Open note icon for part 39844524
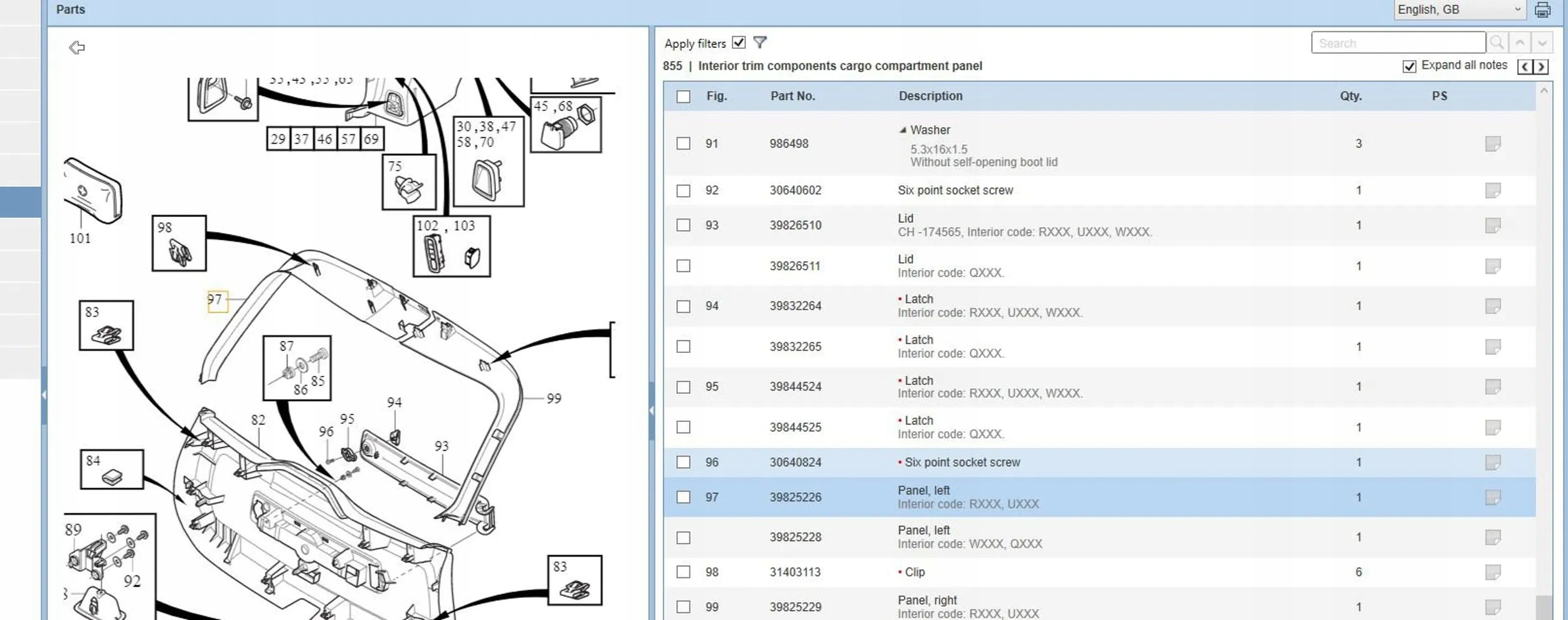The height and width of the screenshot is (620, 1568). [1493, 387]
